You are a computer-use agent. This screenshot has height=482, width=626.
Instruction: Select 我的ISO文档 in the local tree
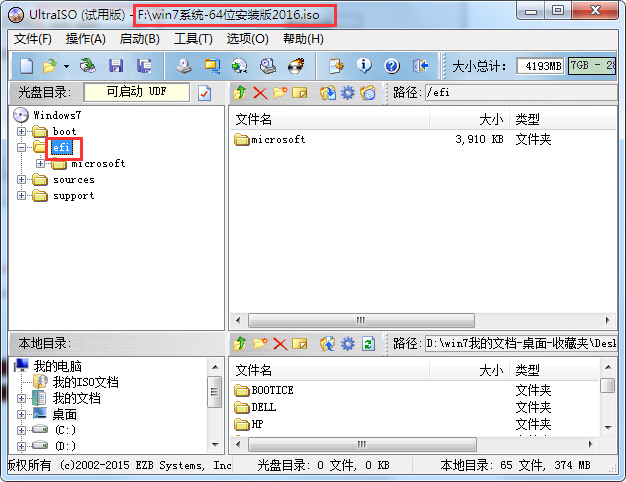pyautogui.click(x=85, y=382)
